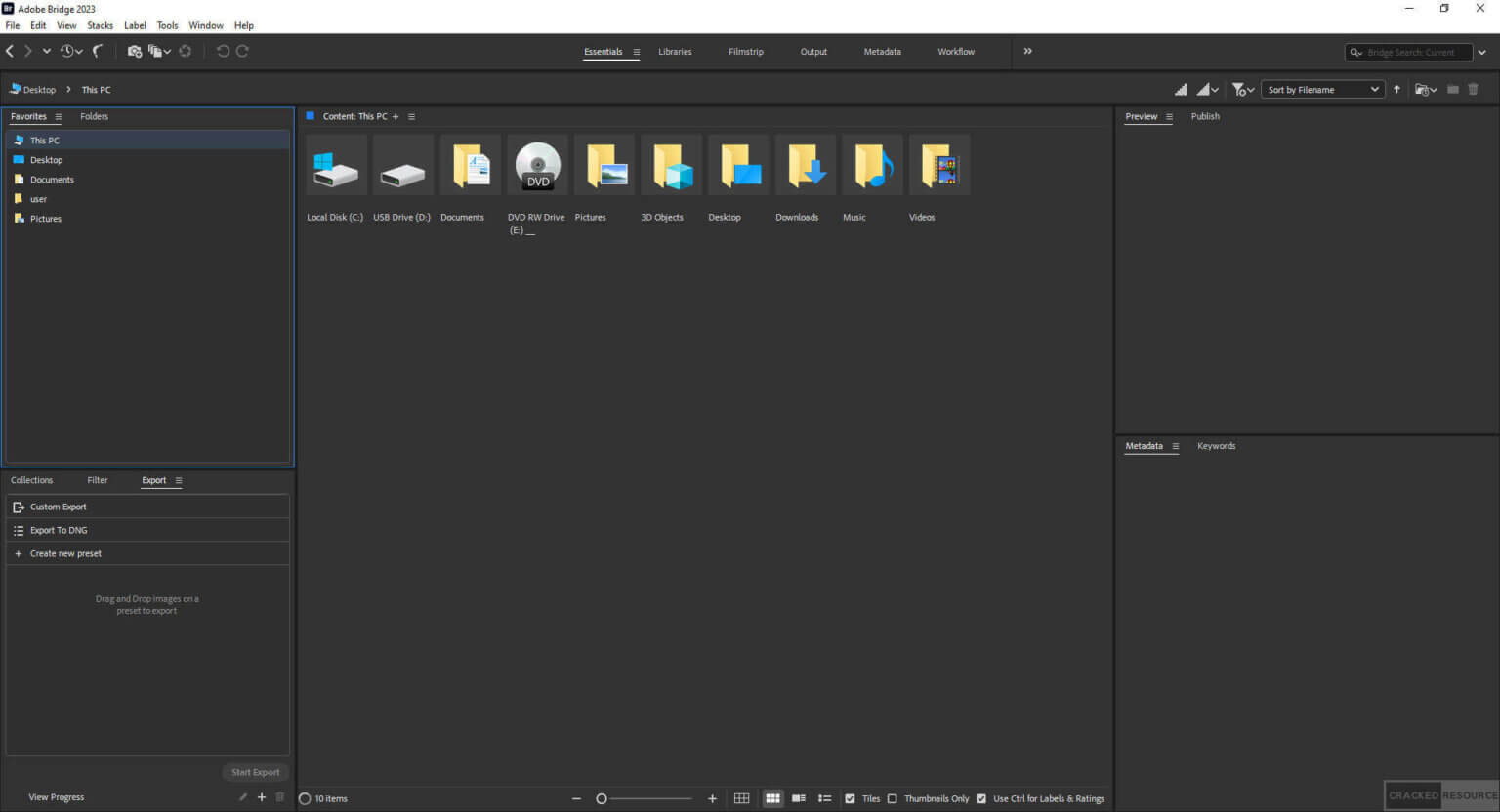
Task: Open the Sort by Filename dropdown
Action: click(x=1322, y=89)
